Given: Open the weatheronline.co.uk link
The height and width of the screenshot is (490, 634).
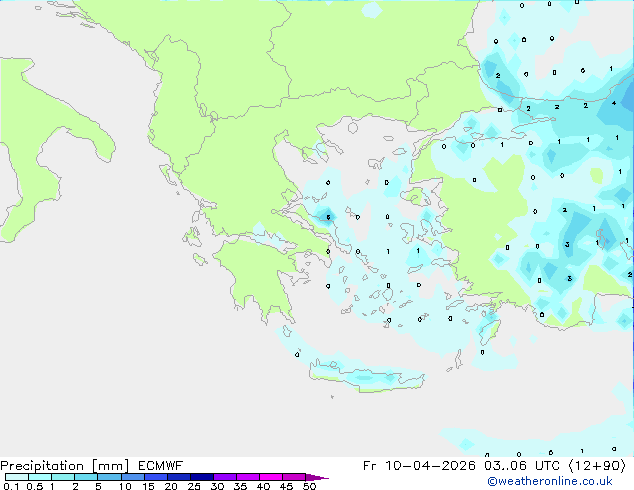Looking at the screenshot, I should point(550,481).
